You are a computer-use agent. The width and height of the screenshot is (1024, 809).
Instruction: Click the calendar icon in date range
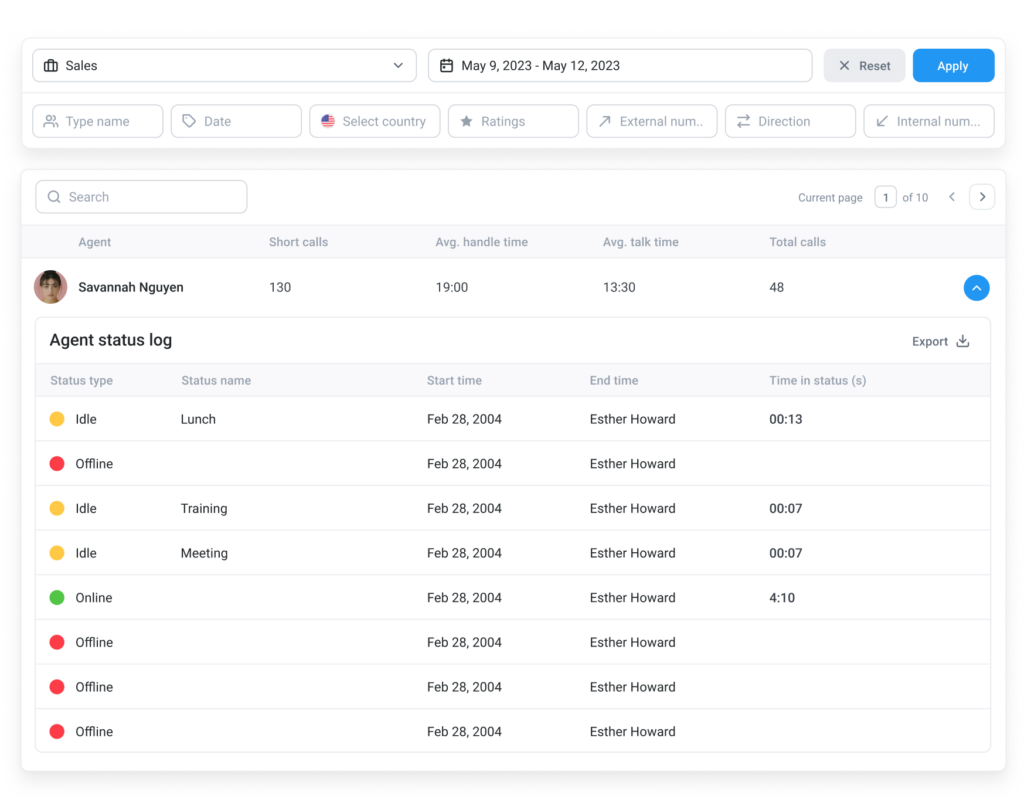coord(447,65)
